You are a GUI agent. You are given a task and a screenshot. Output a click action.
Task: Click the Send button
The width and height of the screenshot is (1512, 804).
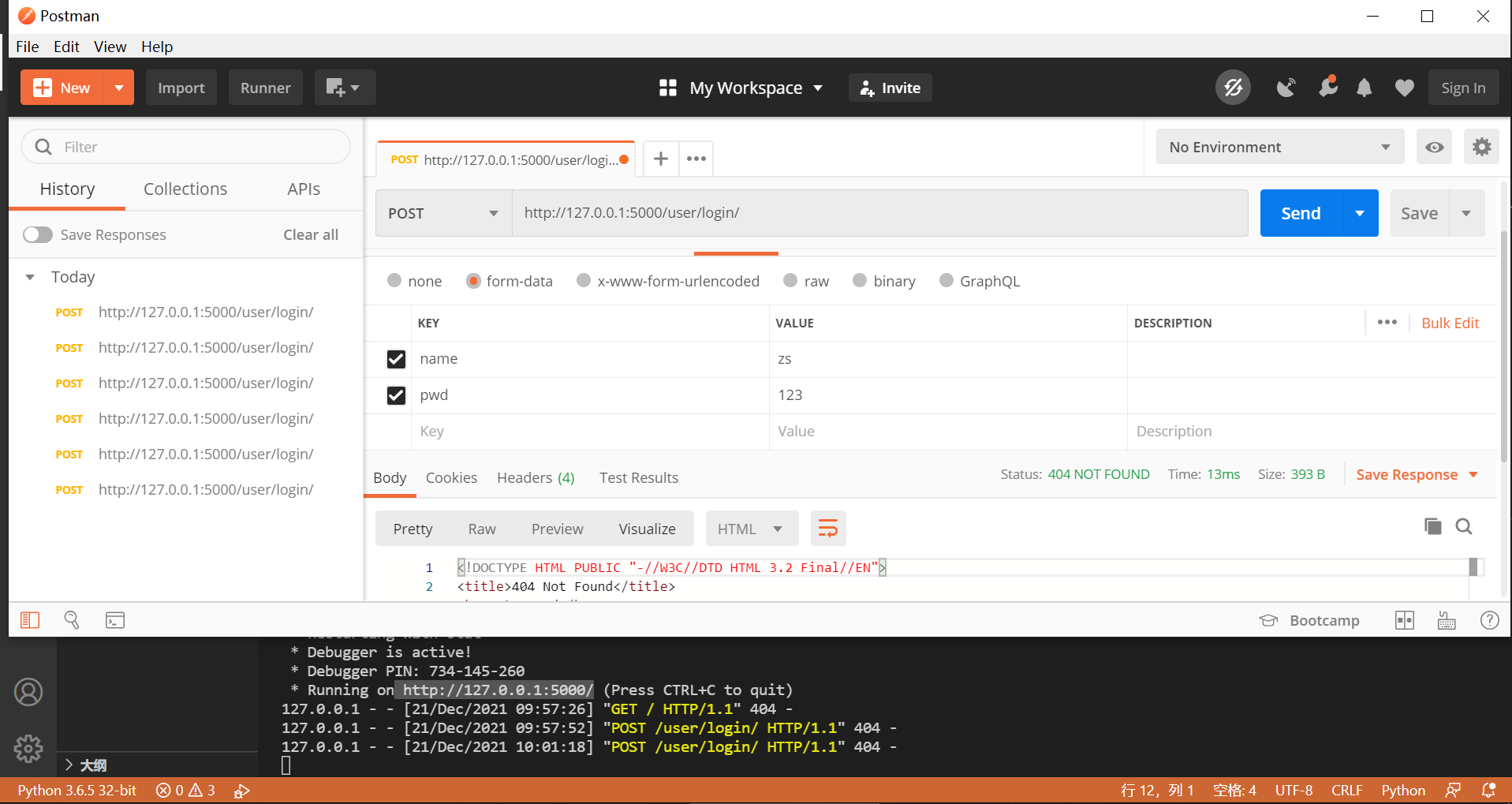click(x=1301, y=213)
